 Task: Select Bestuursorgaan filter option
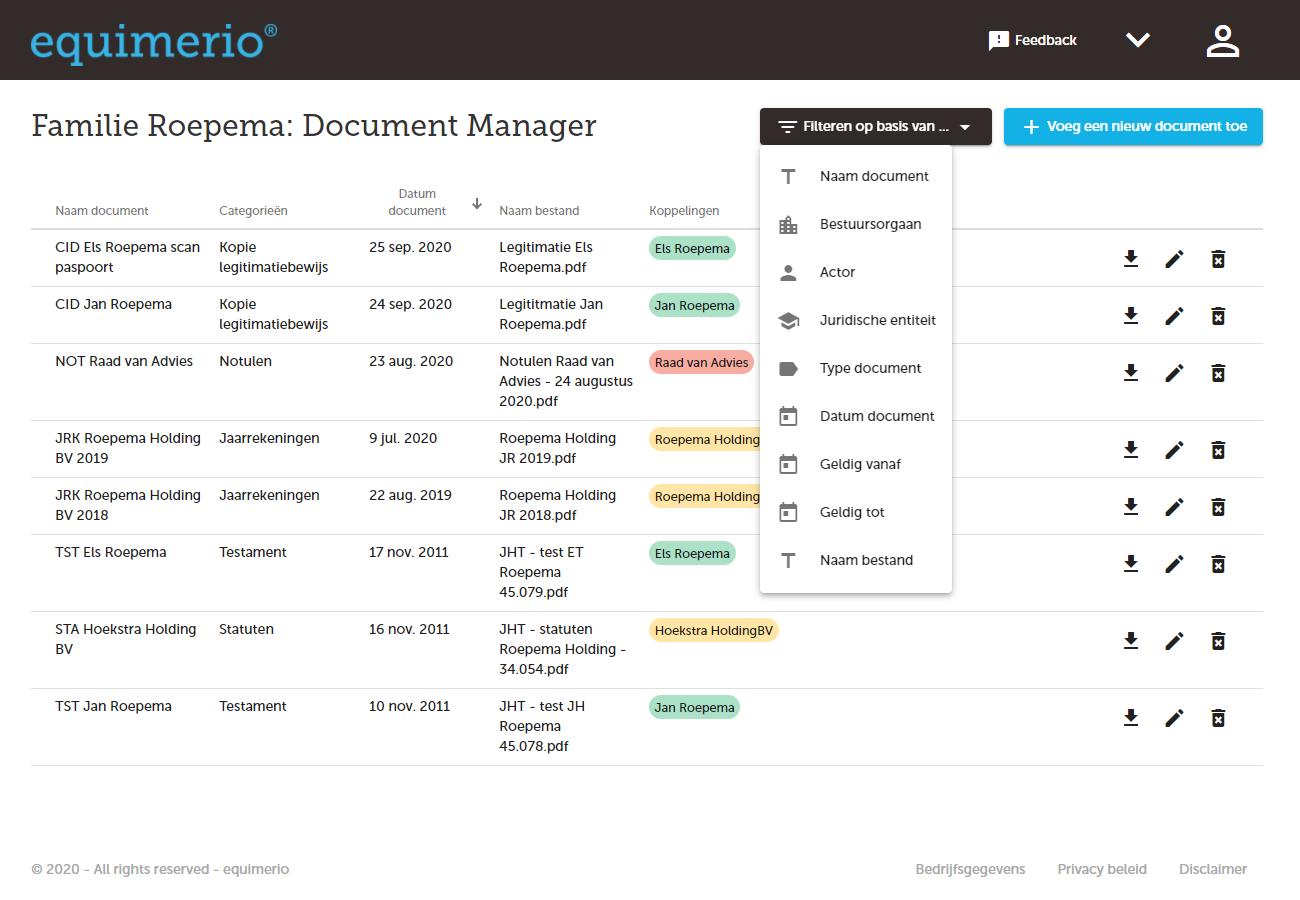(870, 224)
